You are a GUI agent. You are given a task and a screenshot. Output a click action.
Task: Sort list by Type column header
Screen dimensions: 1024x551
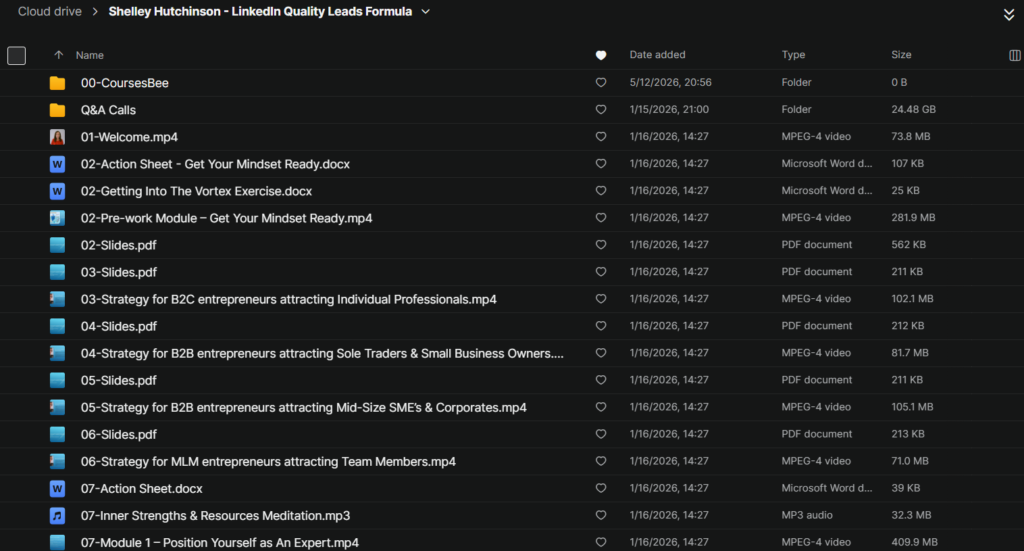pos(793,55)
